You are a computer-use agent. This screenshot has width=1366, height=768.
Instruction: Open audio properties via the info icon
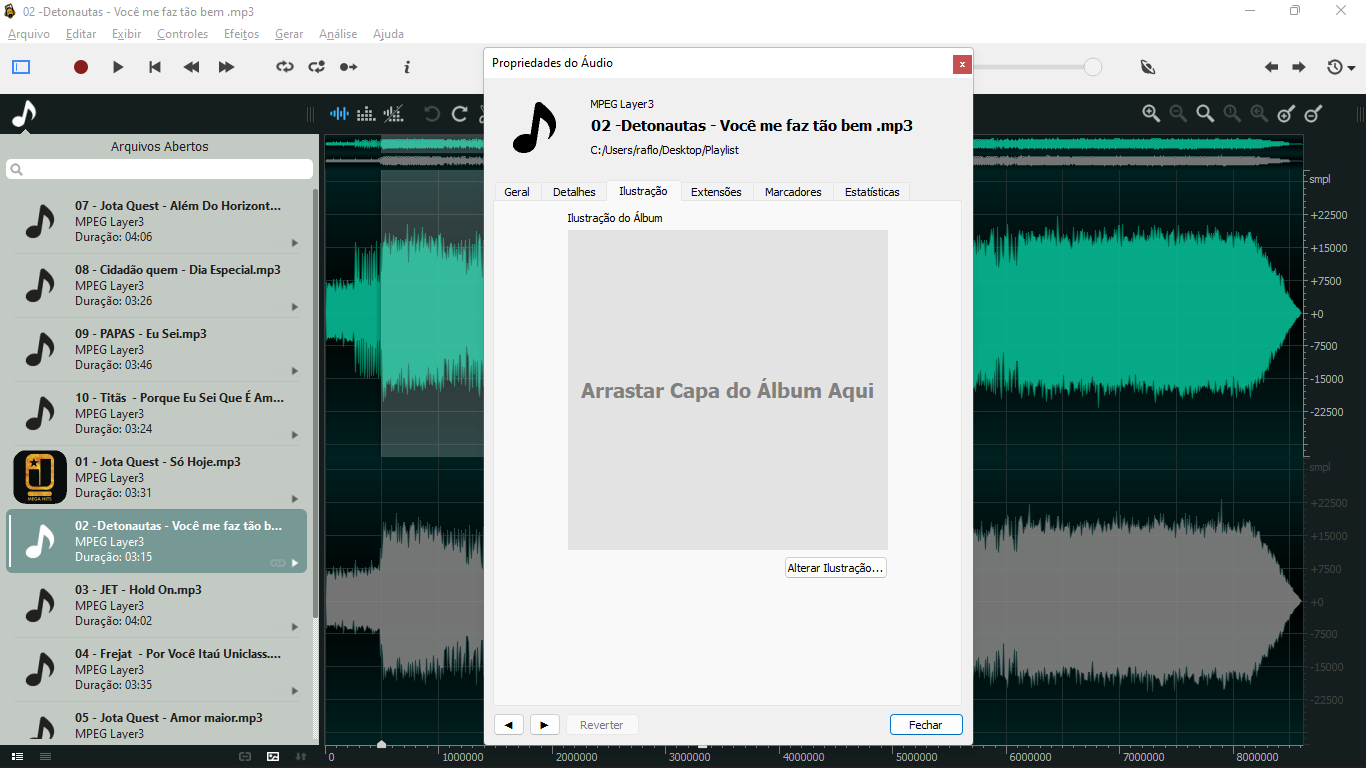pos(407,67)
